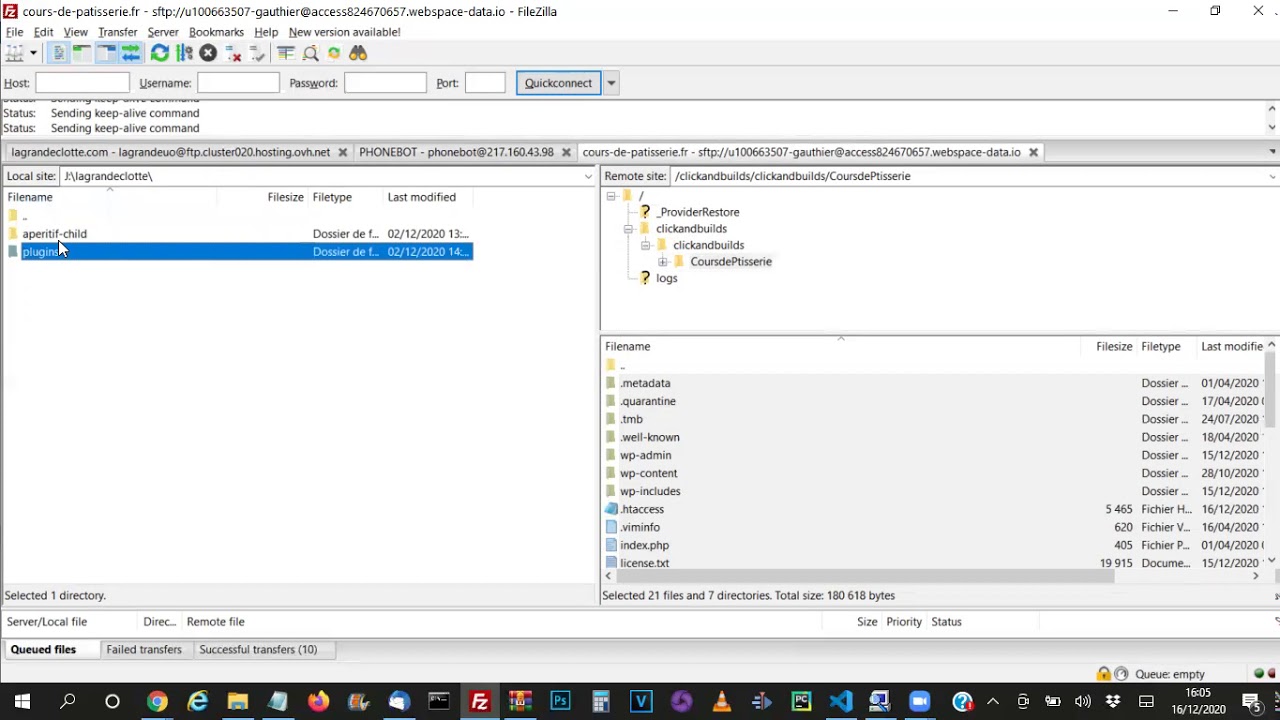Image resolution: width=1280 pixels, height=720 pixels.
Task: Reconnect to last server icon
Action: coord(256,53)
